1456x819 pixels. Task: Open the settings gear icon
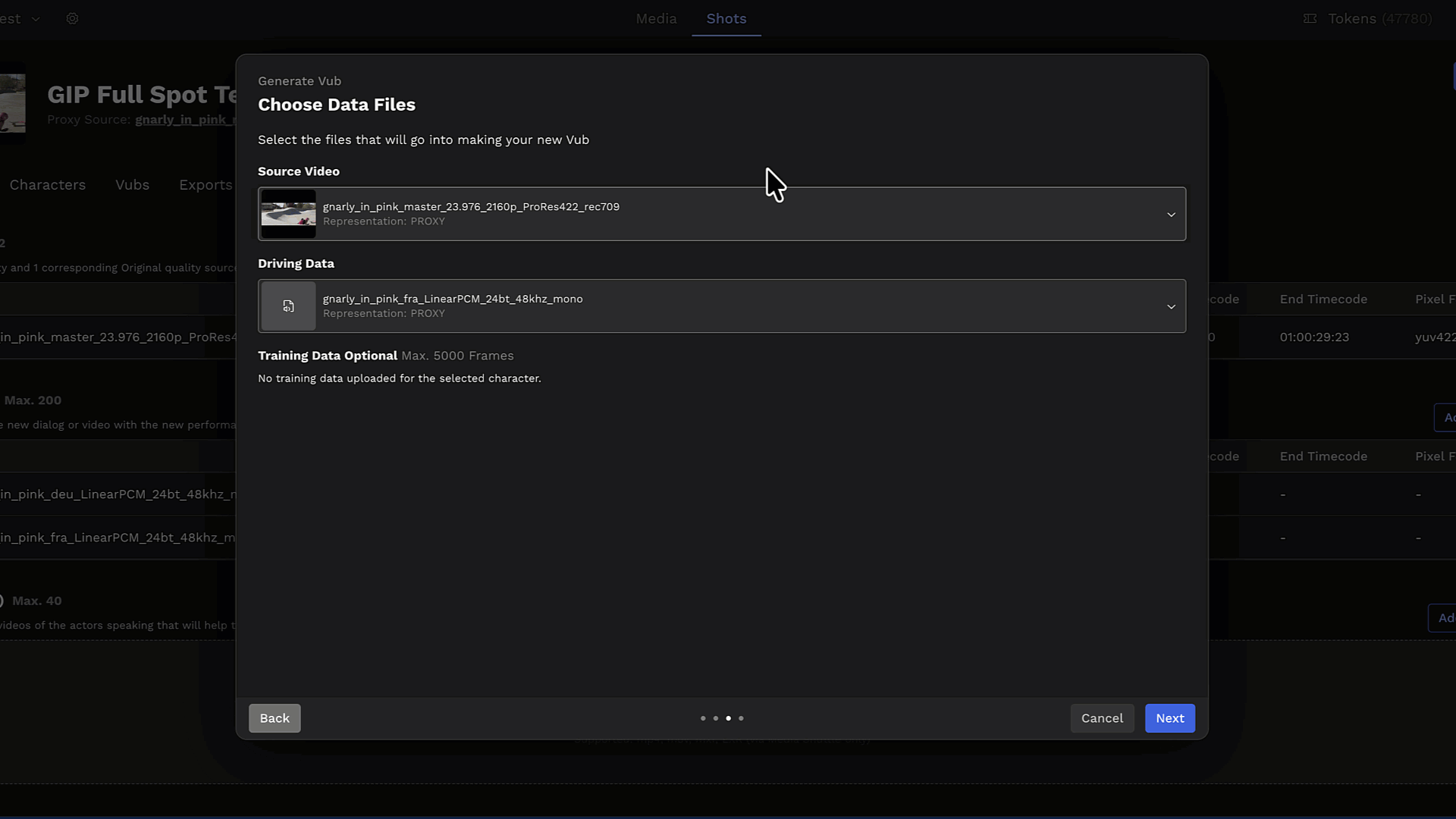(x=73, y=18)
